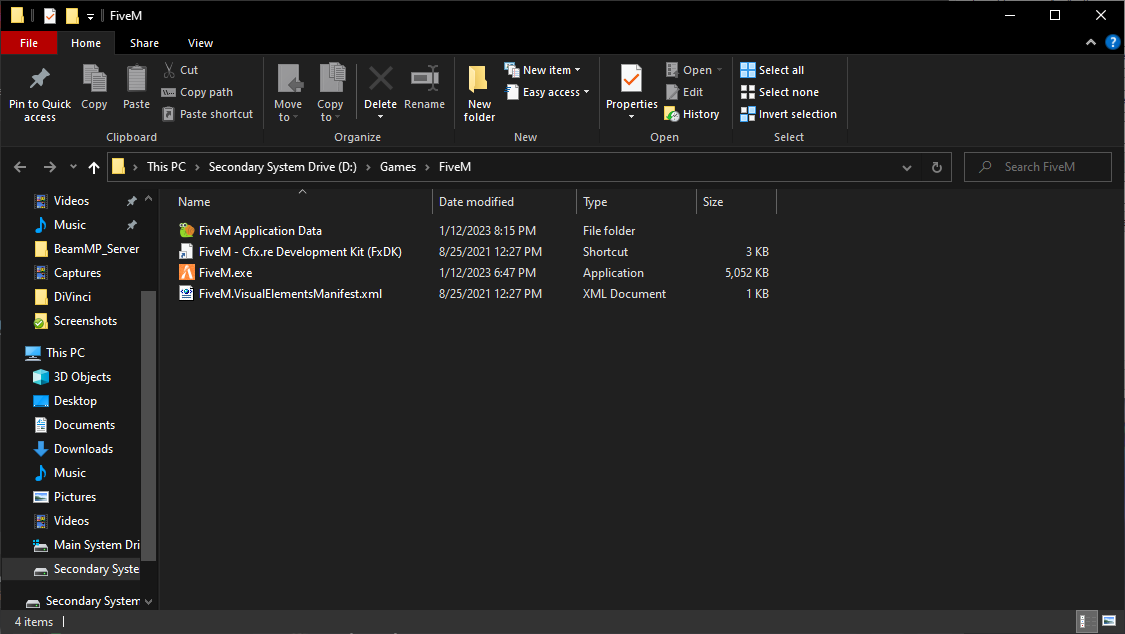The image size is (1125, 634).
Task: Navigate back with the left arrow
Action: point(20,167)
